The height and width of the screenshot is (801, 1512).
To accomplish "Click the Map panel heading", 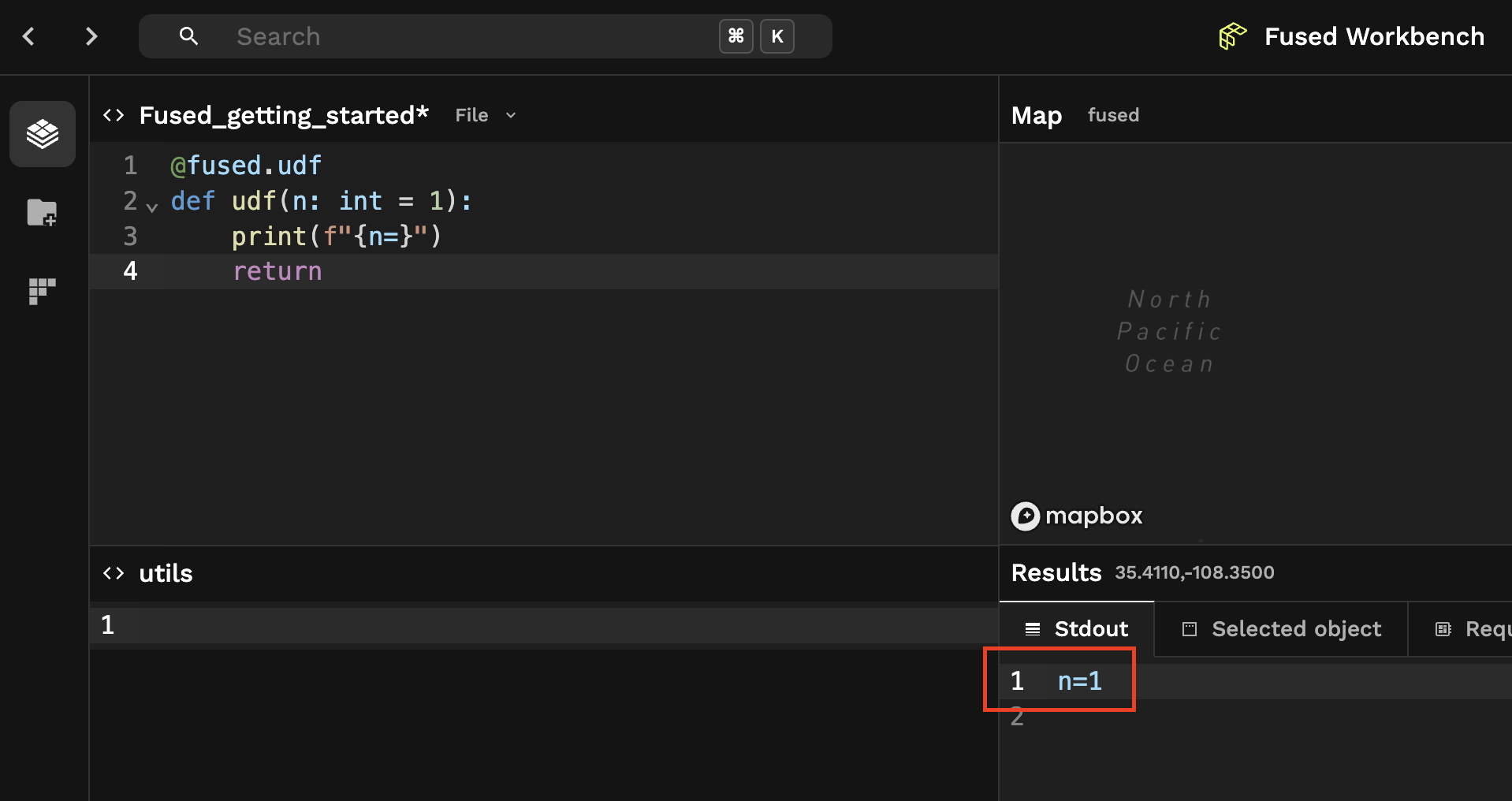I will [x=1037, y=115].
